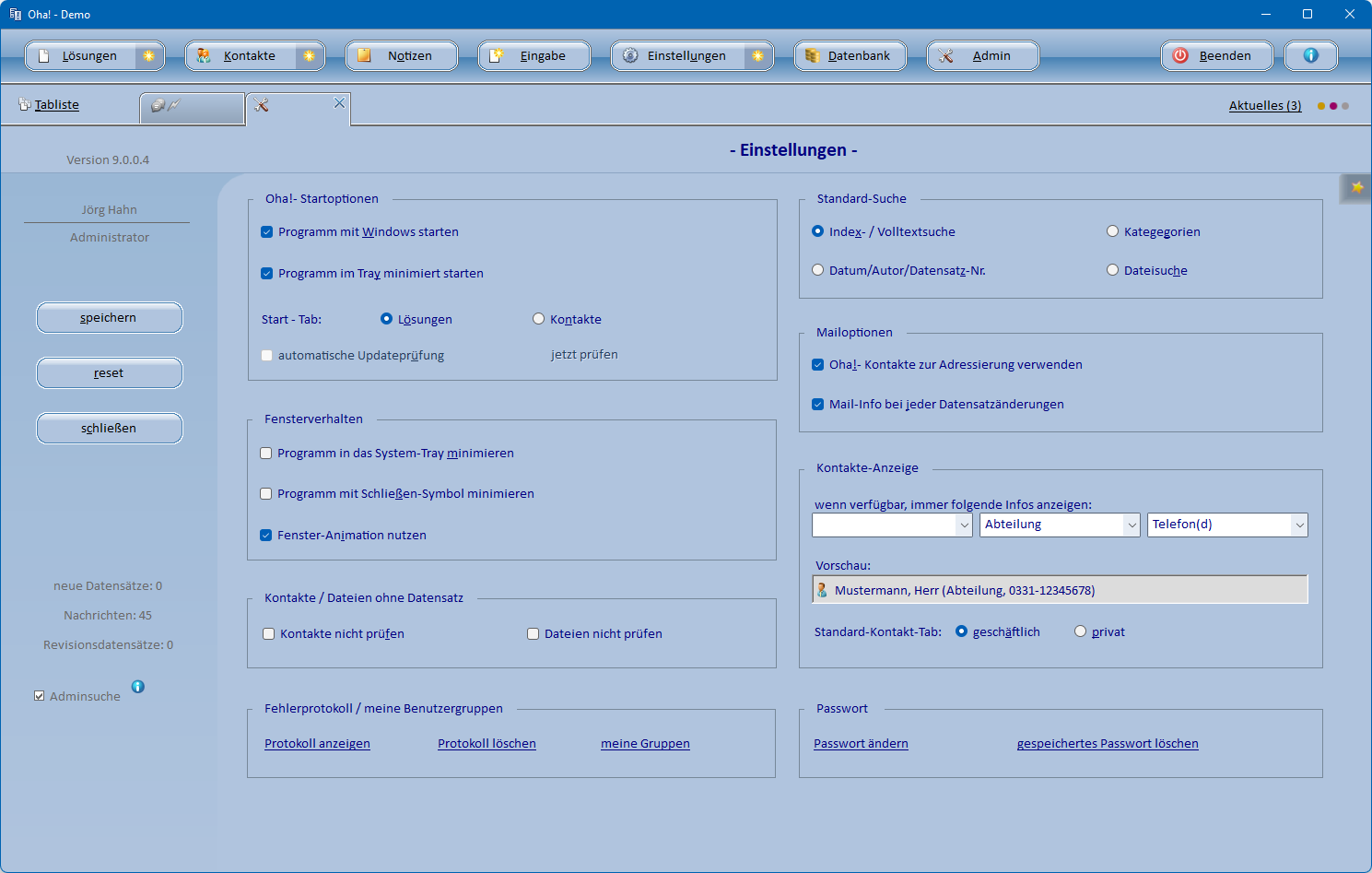Screen dimensions: 1372x873
Task: Click the info icon near Adminsuche
Action: pyautogui.click(x=137, y=687)
